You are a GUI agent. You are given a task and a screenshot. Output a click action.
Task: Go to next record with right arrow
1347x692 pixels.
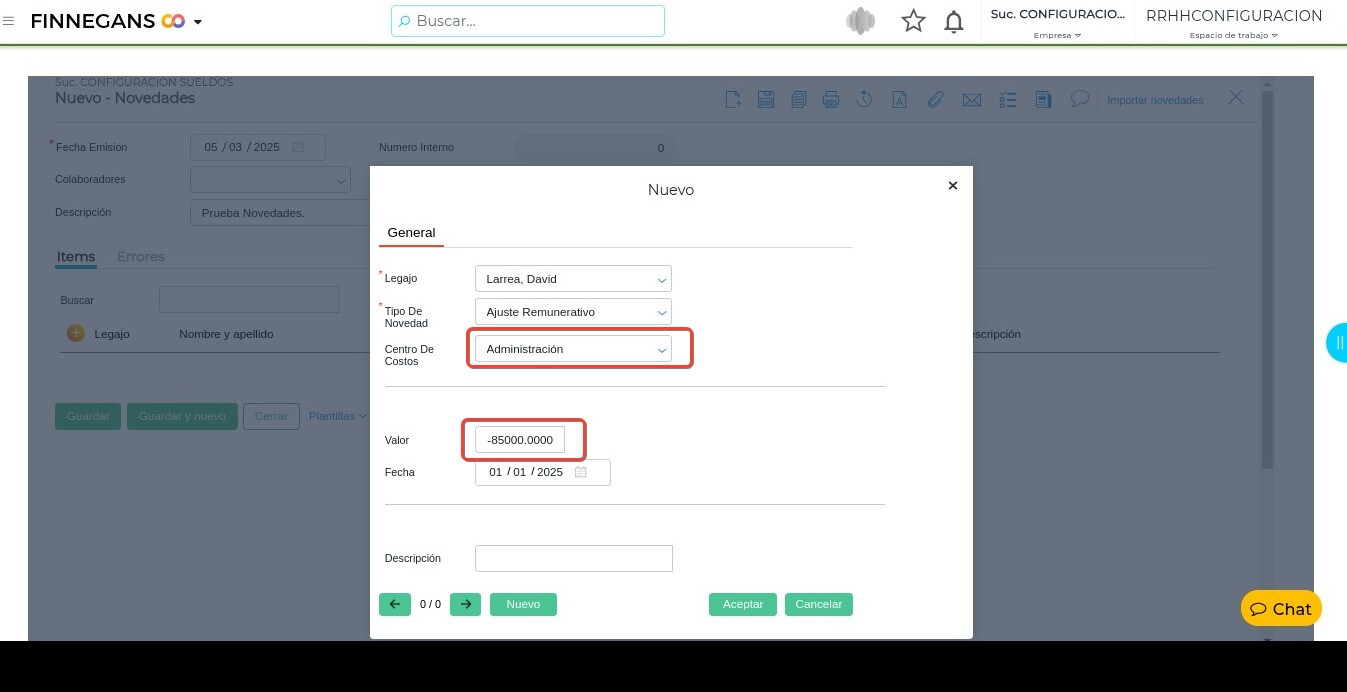pyautogui.click(x=466, y=604)
